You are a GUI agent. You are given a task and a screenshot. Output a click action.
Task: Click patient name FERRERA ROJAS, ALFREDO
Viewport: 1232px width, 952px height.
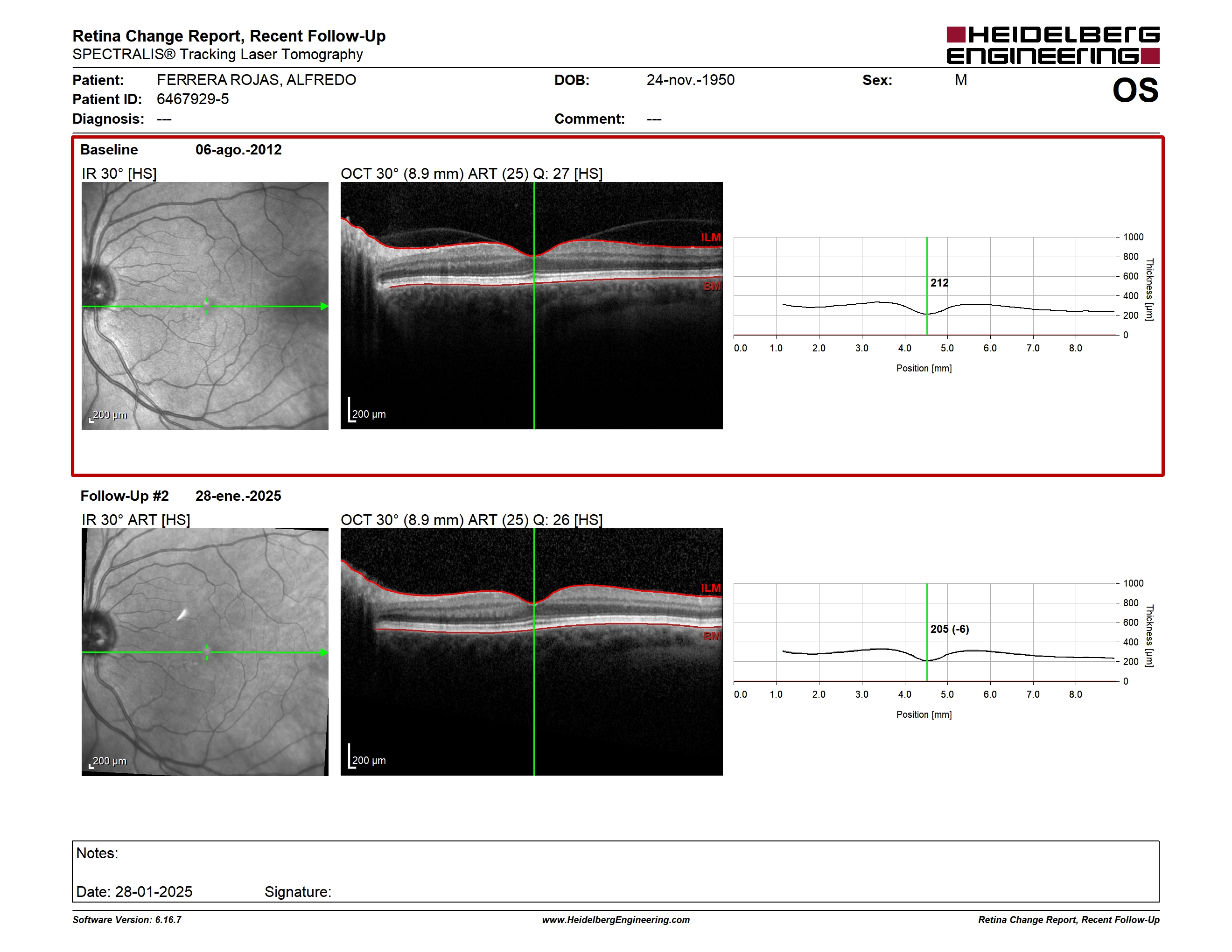256,80
